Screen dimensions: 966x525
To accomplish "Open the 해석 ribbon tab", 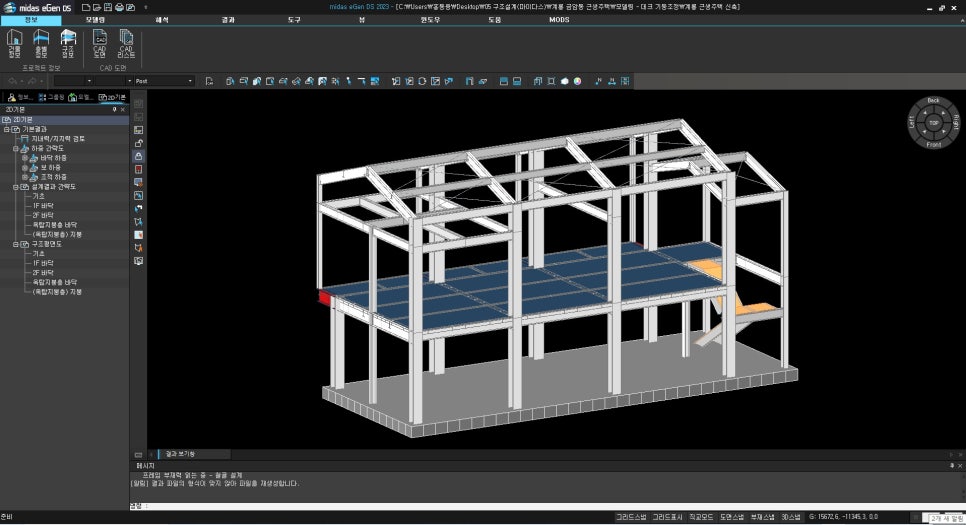I will click(162, 20).
